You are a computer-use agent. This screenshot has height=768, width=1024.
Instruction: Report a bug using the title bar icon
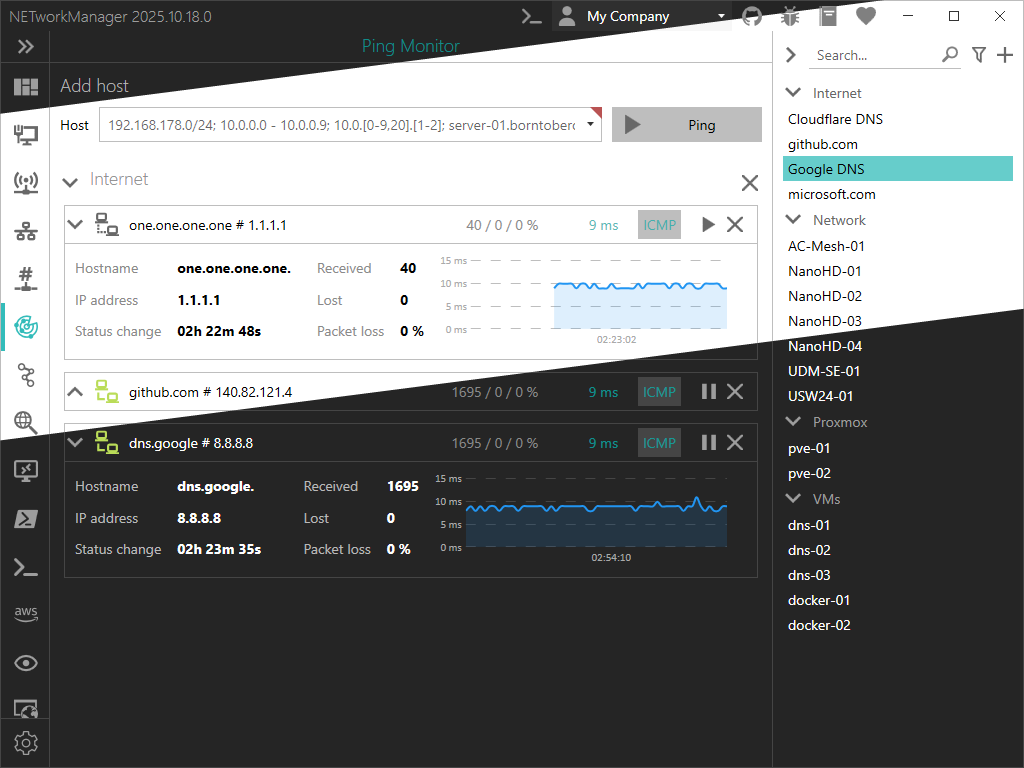pyautogui.click(x=790, y=16)
